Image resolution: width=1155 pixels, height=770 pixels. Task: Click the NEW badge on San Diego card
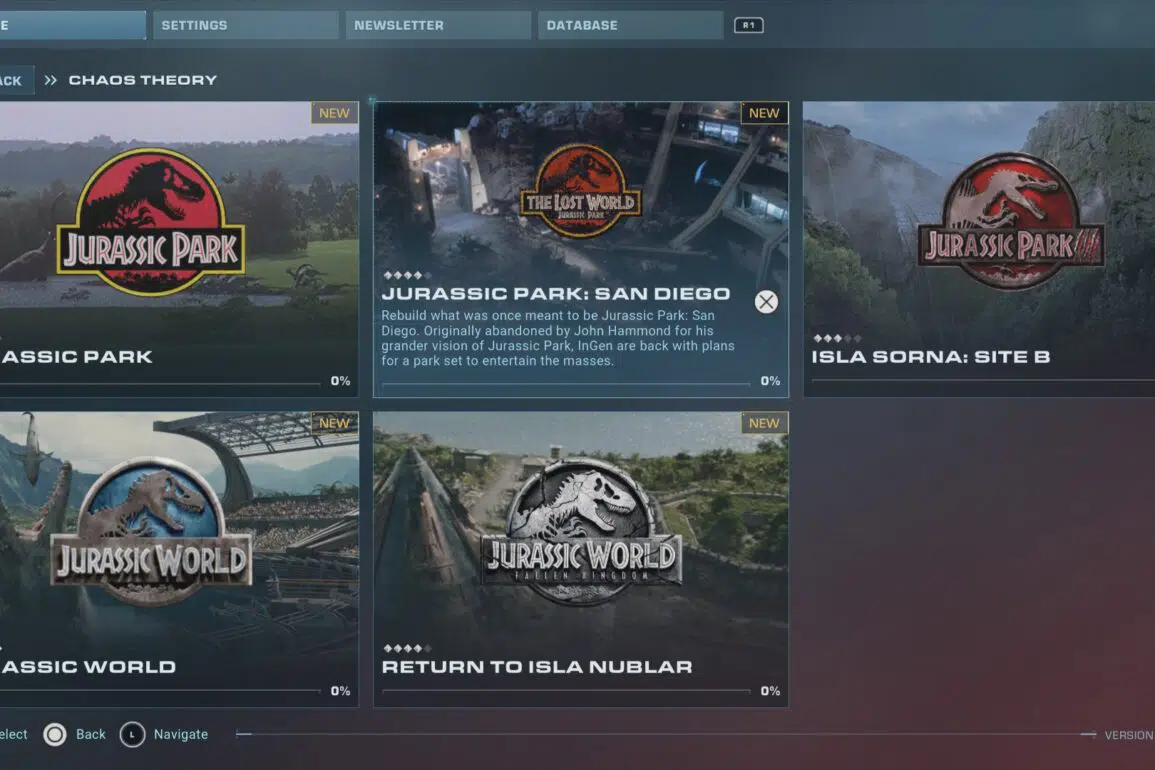pos(764,113)
